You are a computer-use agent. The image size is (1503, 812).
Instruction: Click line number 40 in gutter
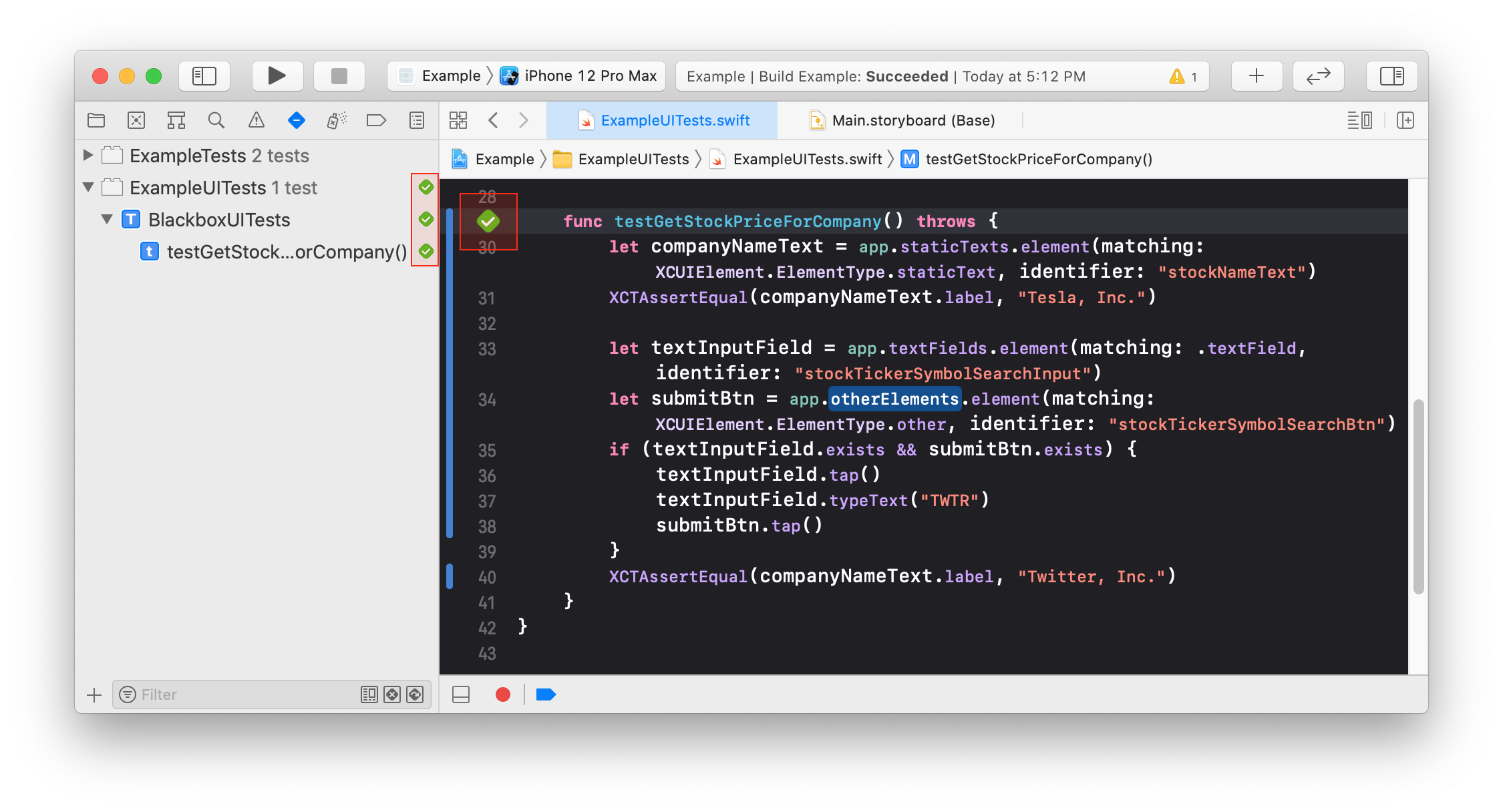[x=487, y=578]
